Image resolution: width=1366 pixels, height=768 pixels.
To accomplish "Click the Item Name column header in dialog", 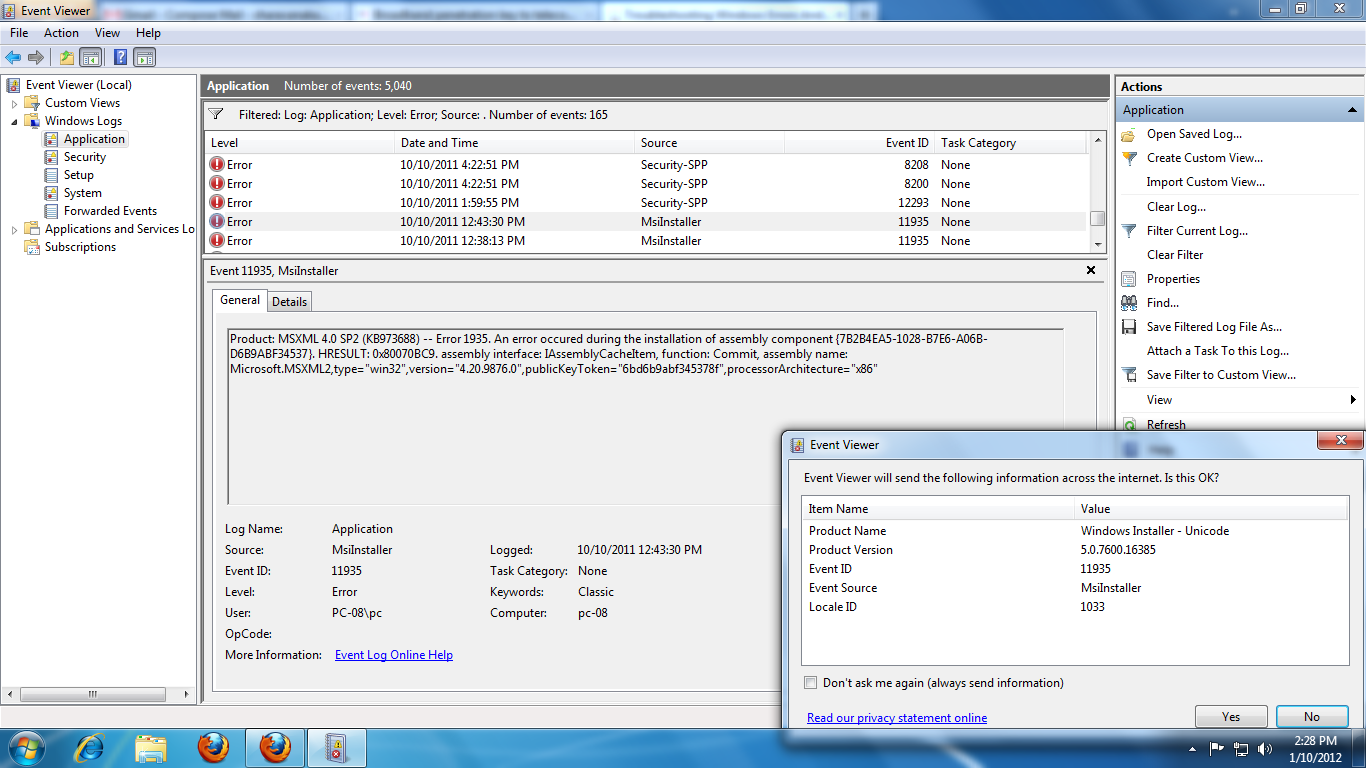I will 938,509.
